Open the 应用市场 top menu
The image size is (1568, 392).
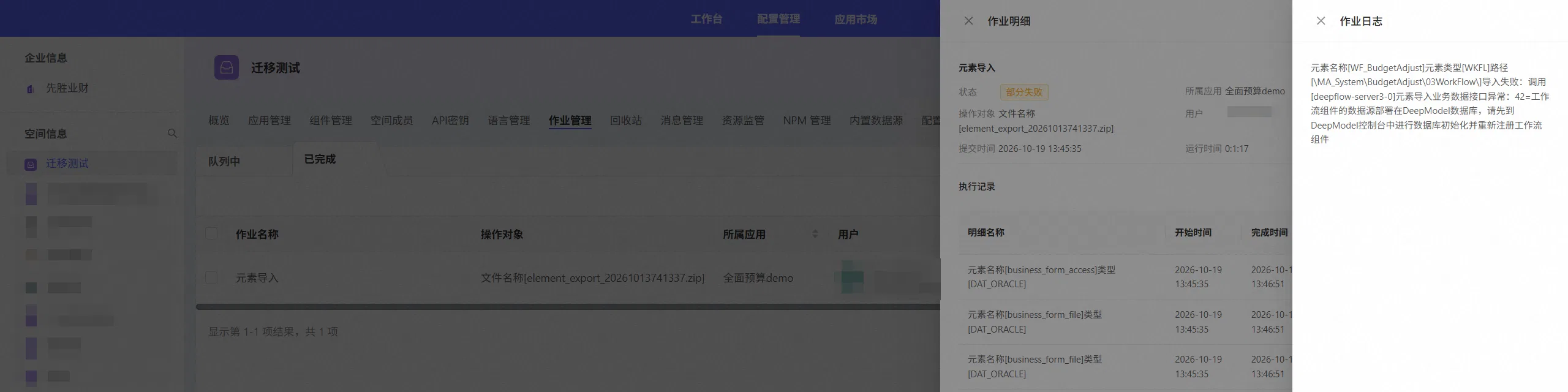point(856,19)
